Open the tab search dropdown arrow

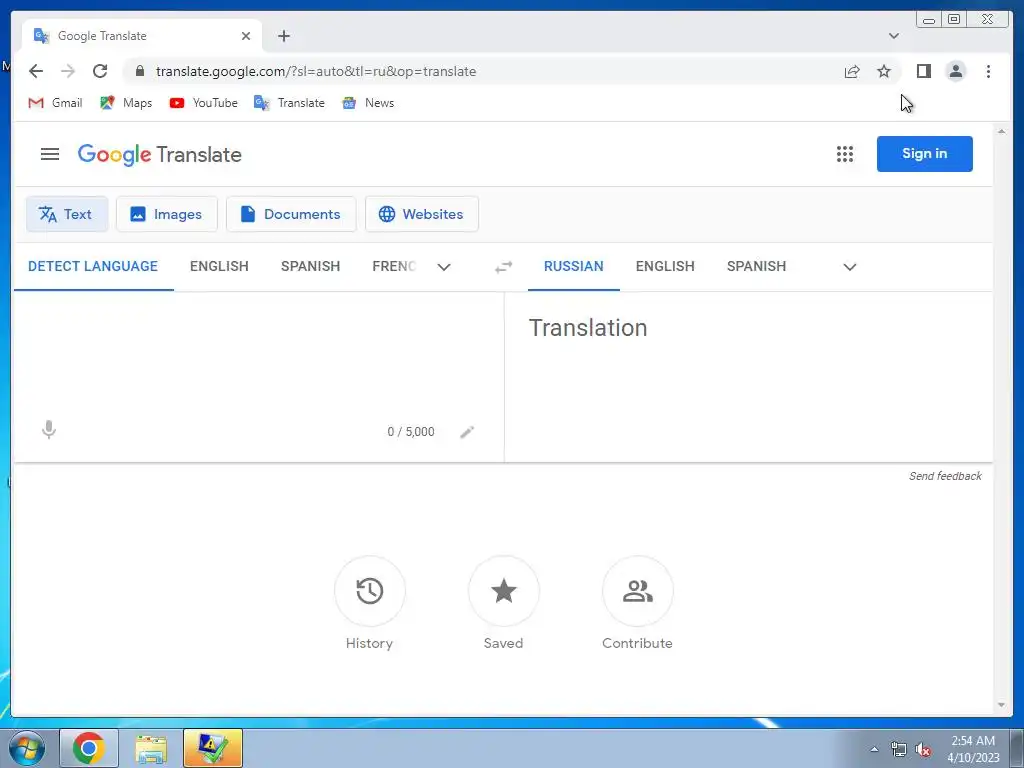pyautogui.click(x=893, y=36)
